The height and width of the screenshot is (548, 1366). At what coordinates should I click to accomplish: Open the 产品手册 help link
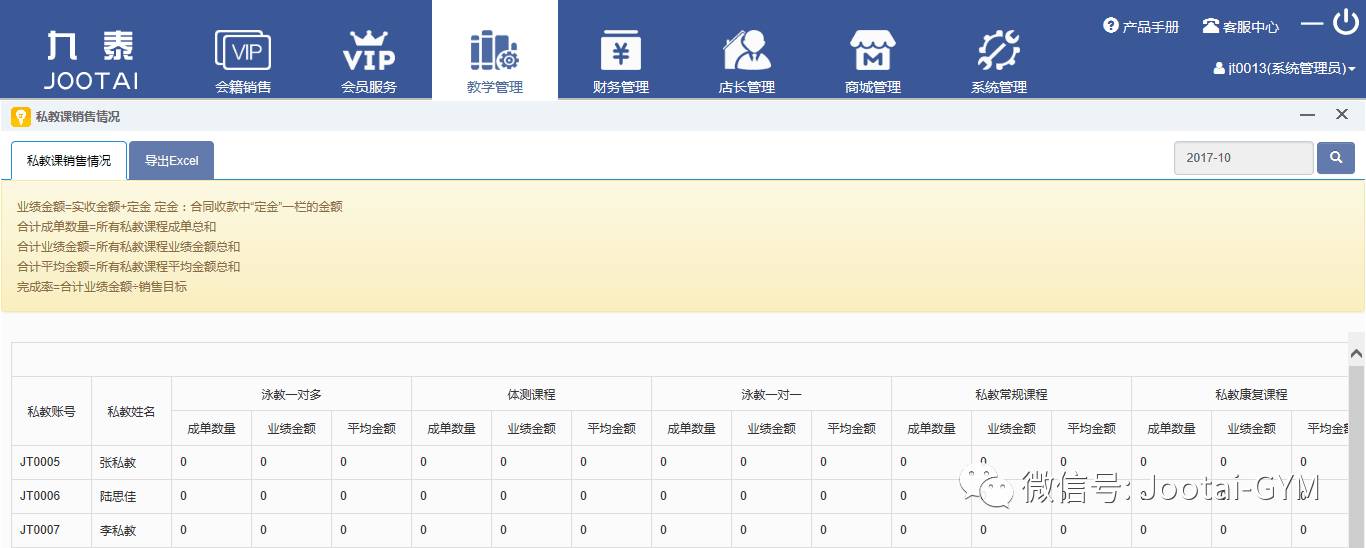1141,26
